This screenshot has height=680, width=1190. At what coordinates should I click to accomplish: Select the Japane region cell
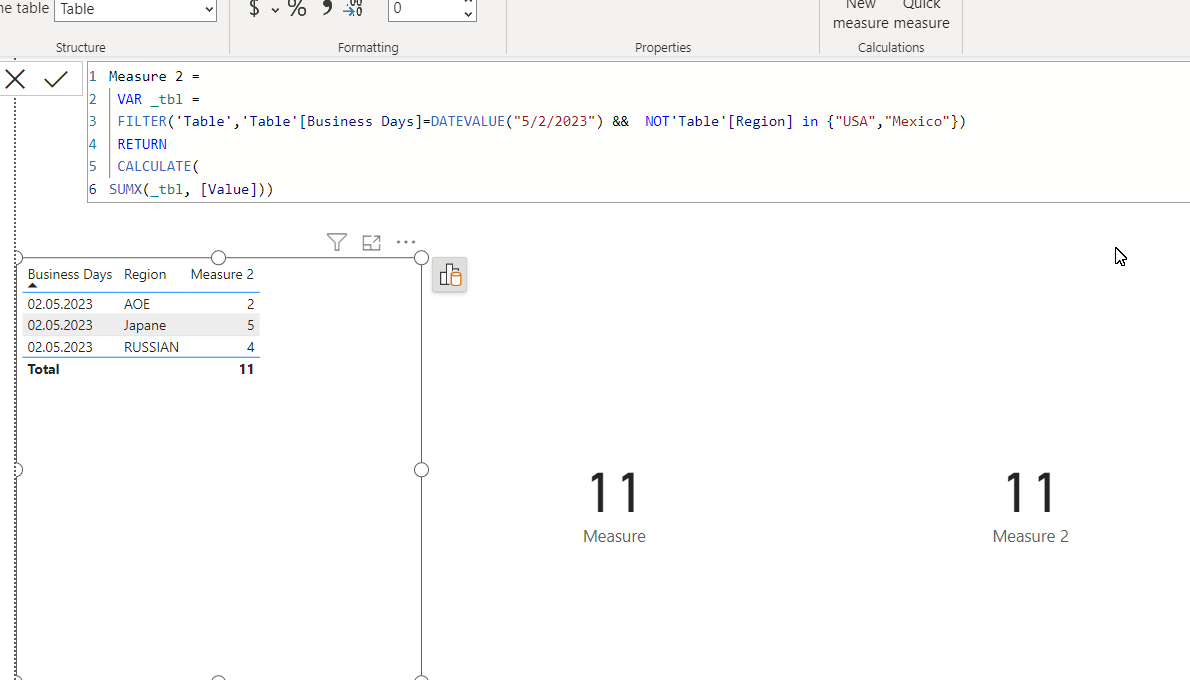(145, 325)
